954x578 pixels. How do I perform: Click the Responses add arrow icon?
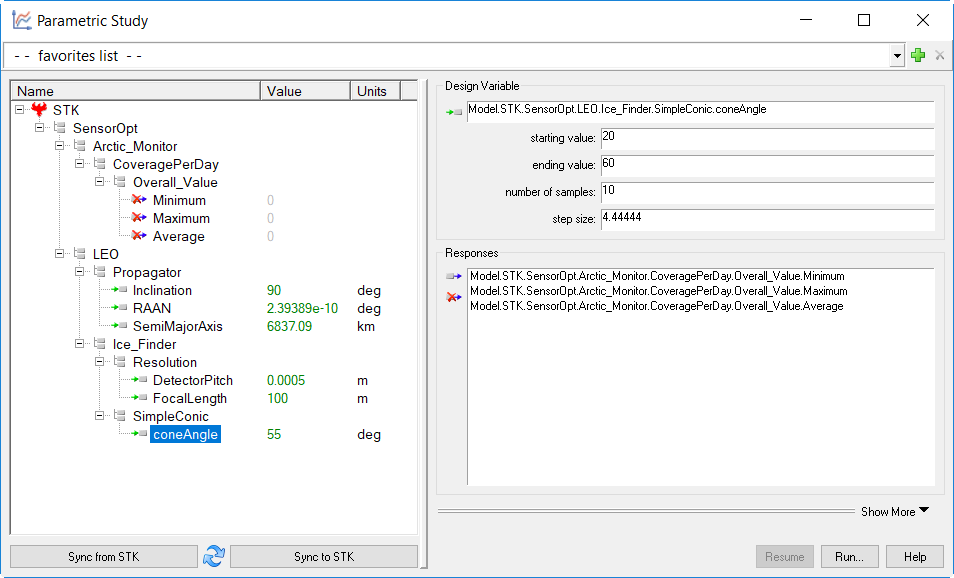coord(454,277)
